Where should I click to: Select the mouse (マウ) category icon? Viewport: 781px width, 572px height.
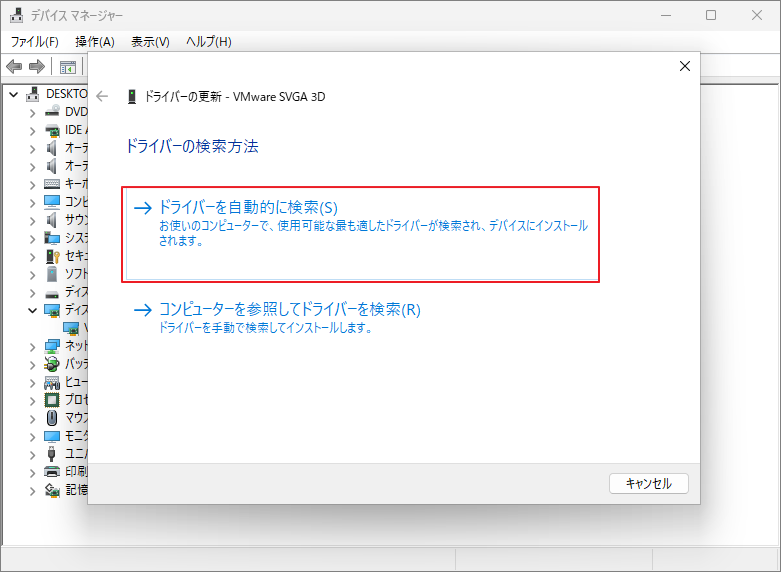tap(52, 418)
